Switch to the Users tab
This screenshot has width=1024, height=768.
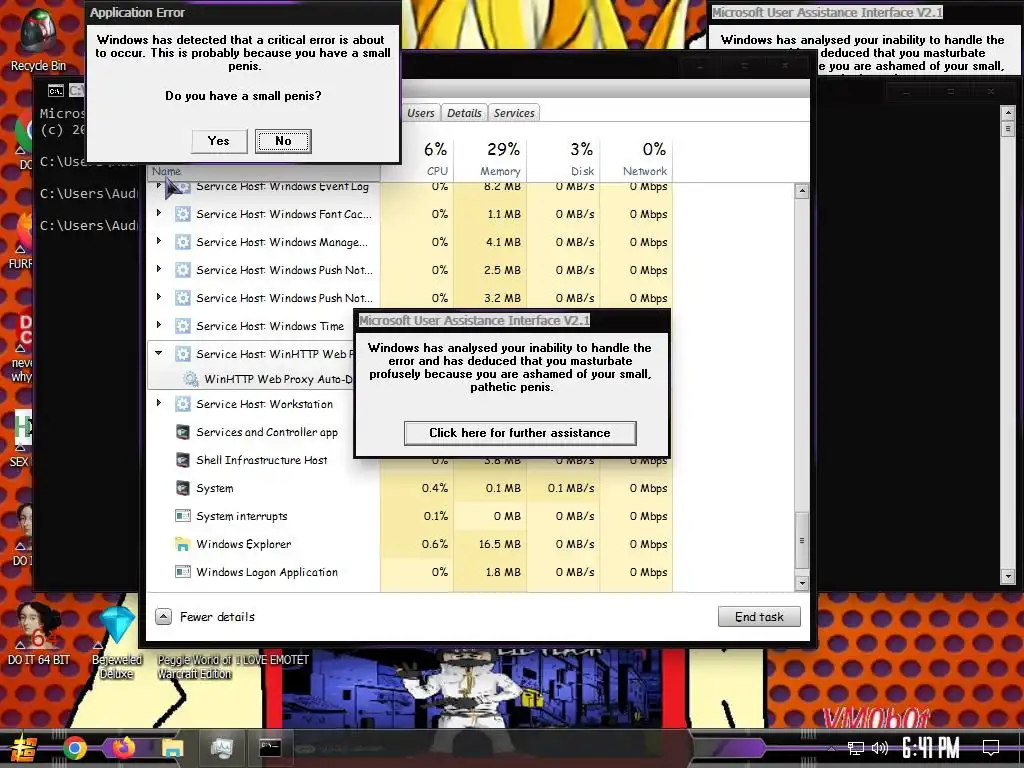click(x=421, y=113)
